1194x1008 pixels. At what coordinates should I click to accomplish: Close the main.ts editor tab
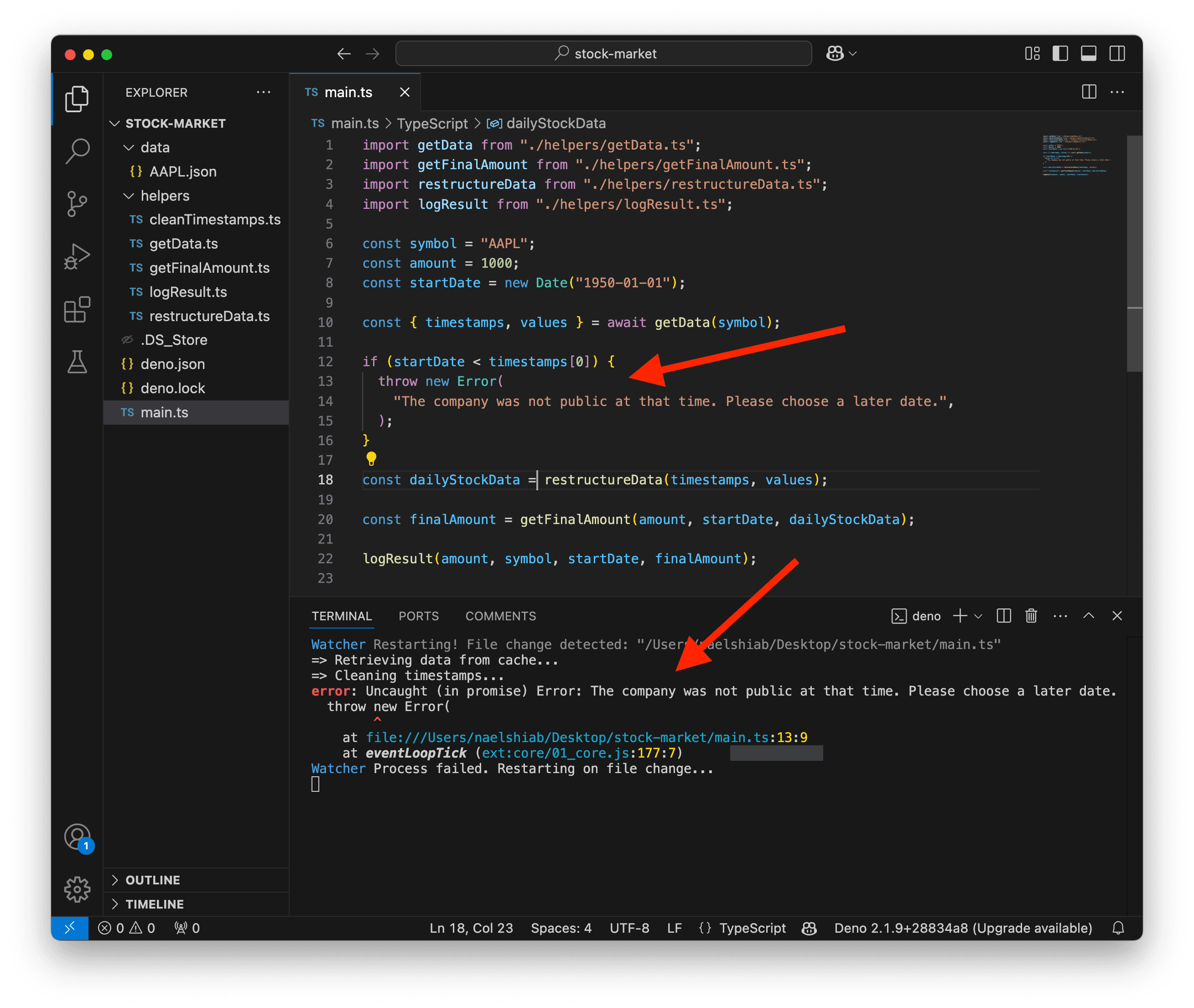(x=405, y=92)
